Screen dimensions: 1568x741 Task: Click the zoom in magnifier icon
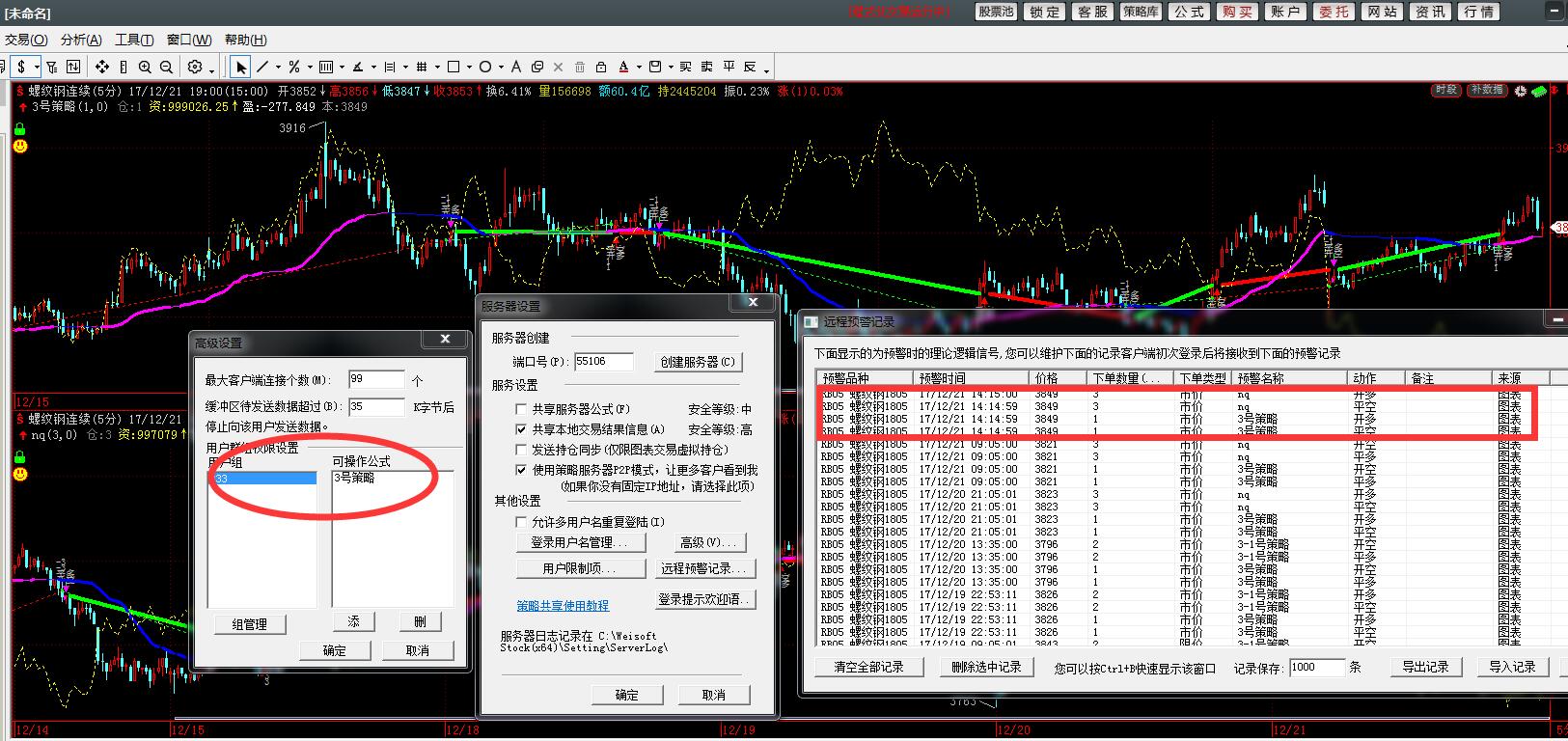point(145,67)
